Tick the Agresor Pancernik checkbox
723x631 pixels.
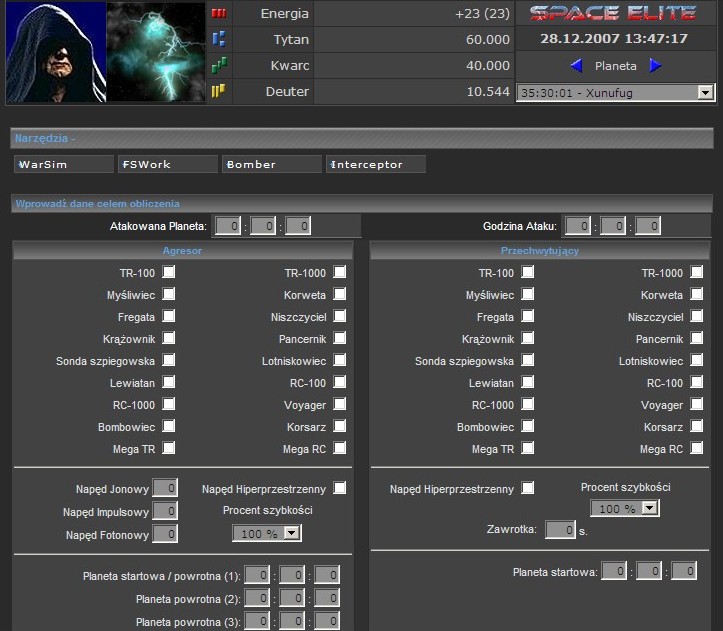340,338
